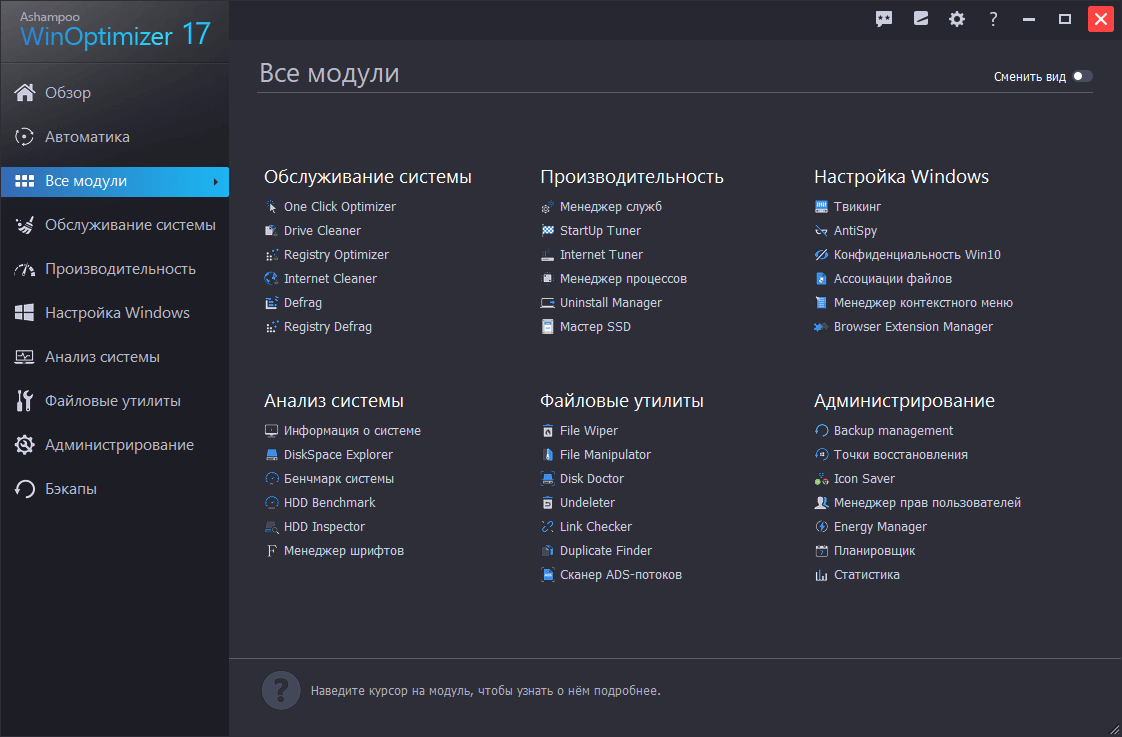The width and height of the screenshot is (1122, 737).
Task: Go to the "Обзор" section
Action: [114, 92]
